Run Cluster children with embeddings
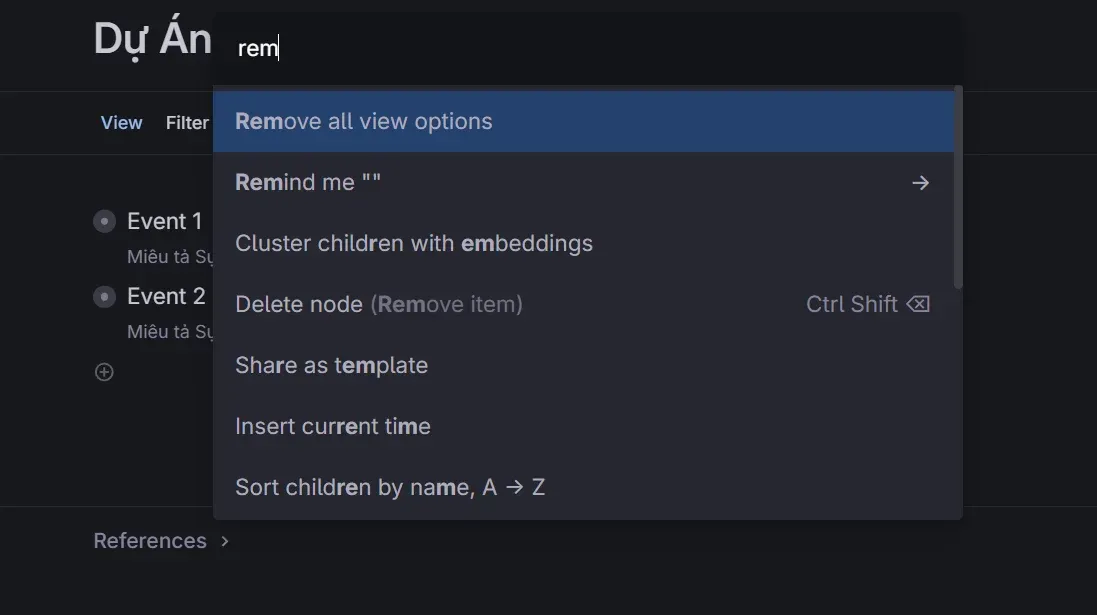The height and width of the screenshot is (615, 1097). (x=583, y=243)
